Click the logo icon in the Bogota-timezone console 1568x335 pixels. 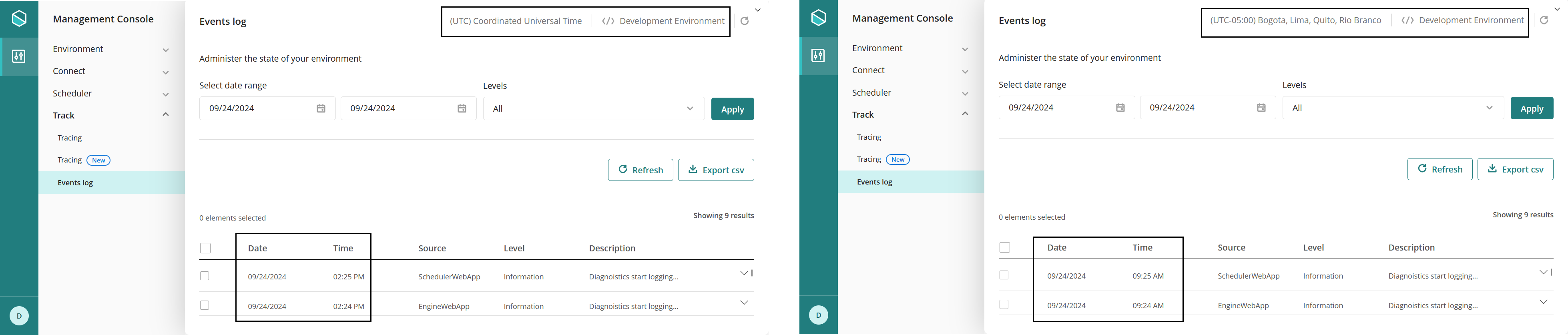click(819, 18)
